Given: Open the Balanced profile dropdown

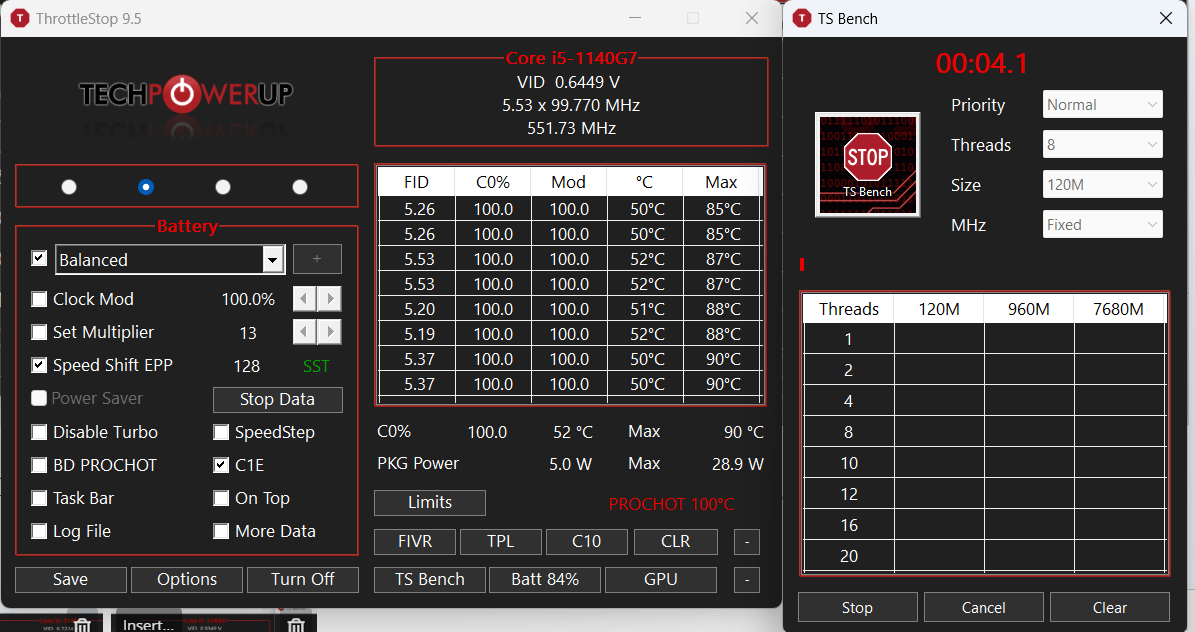Looking at the screenshot, I should tap(271, 259).
